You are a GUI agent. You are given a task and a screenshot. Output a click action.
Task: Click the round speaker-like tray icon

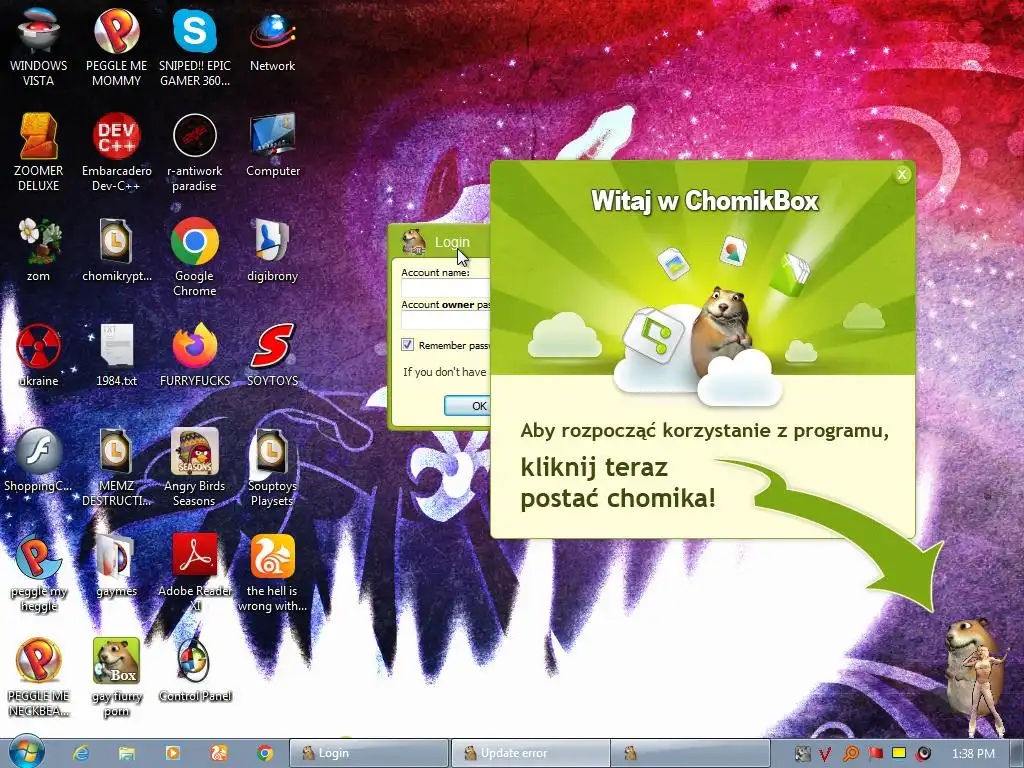923,754
